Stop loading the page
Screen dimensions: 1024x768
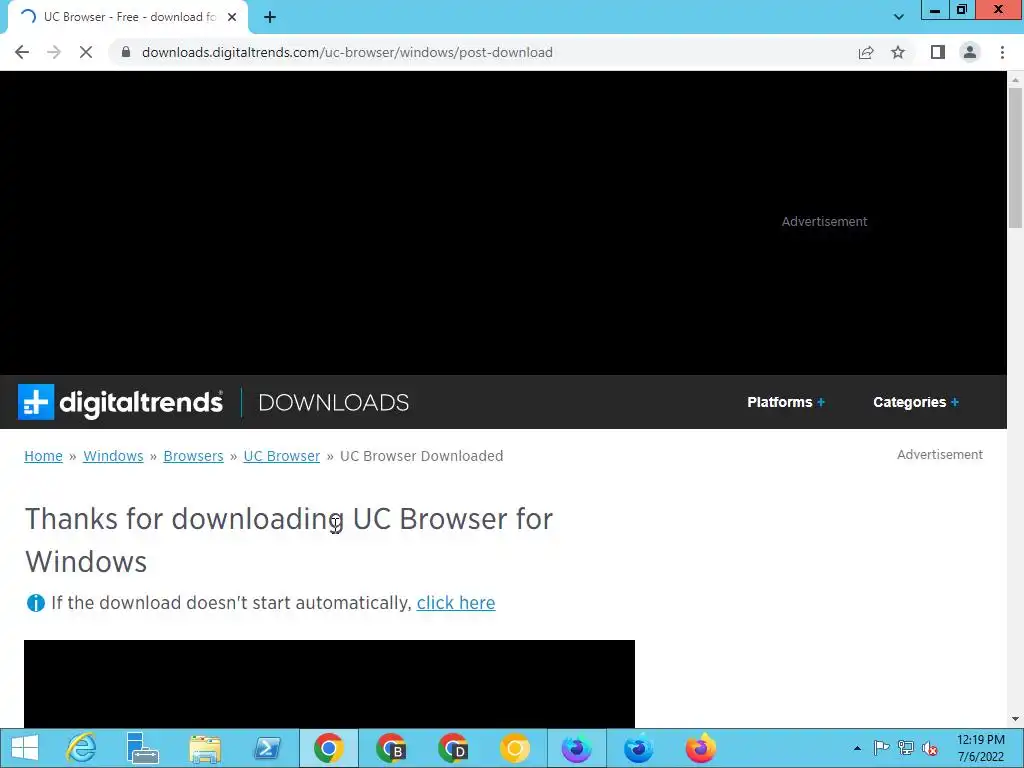[86, 52]
